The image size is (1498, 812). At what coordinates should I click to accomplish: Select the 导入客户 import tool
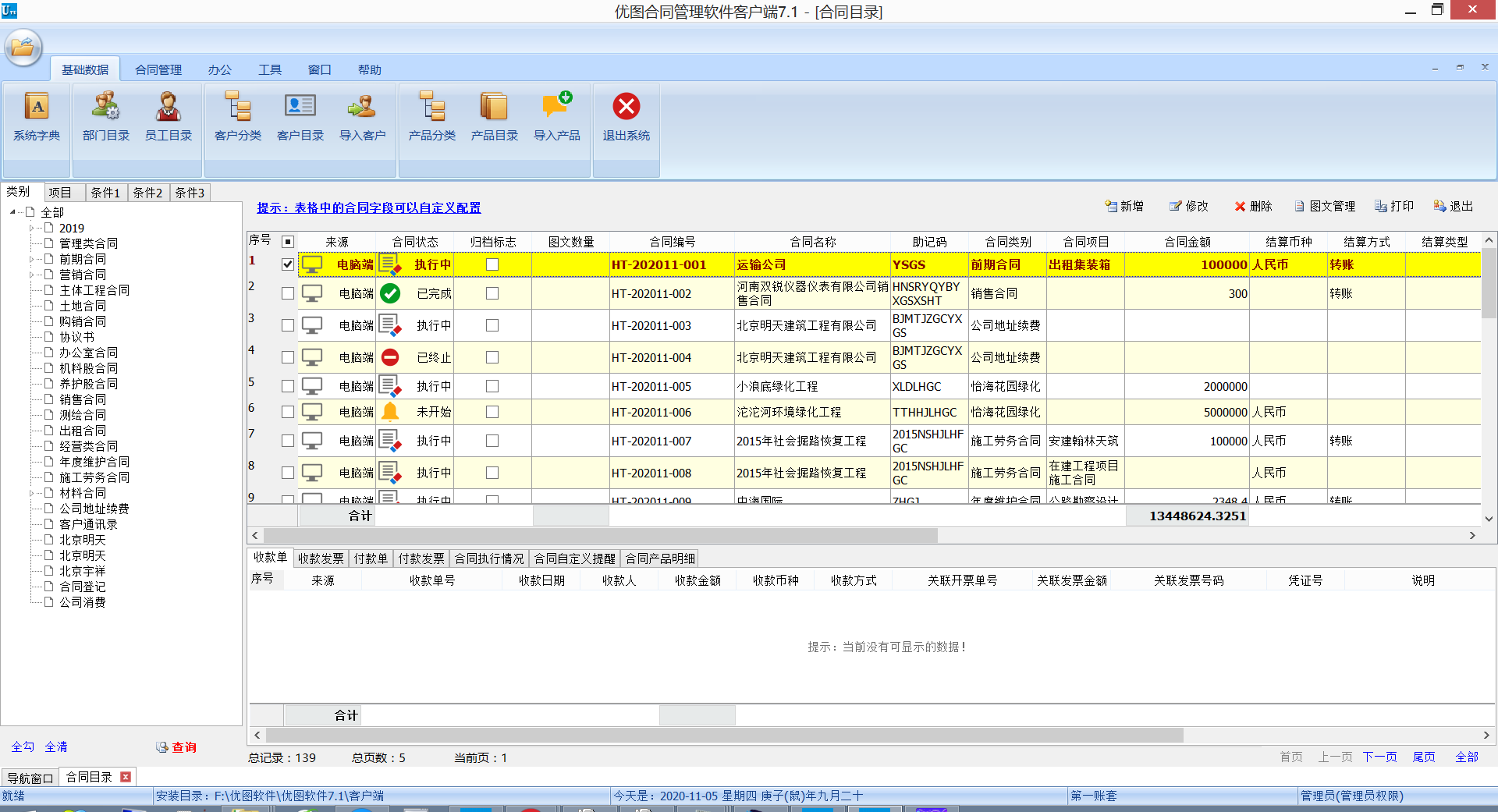click(362, 117)
